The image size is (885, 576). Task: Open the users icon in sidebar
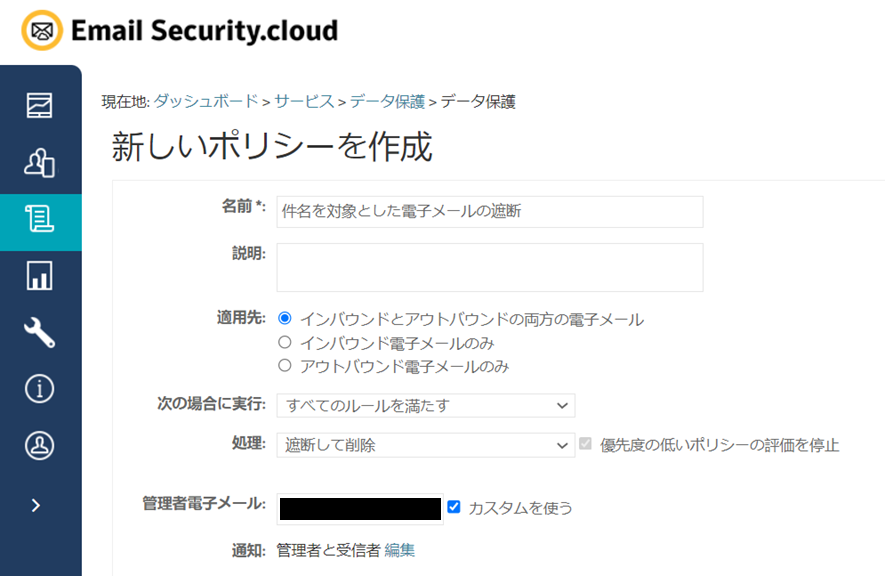[39, 162]
